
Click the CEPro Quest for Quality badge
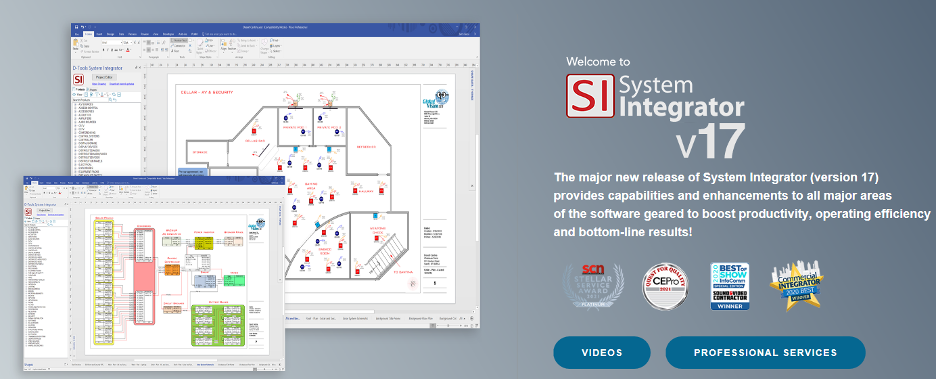pyautogui.click(x=665, y=285)
